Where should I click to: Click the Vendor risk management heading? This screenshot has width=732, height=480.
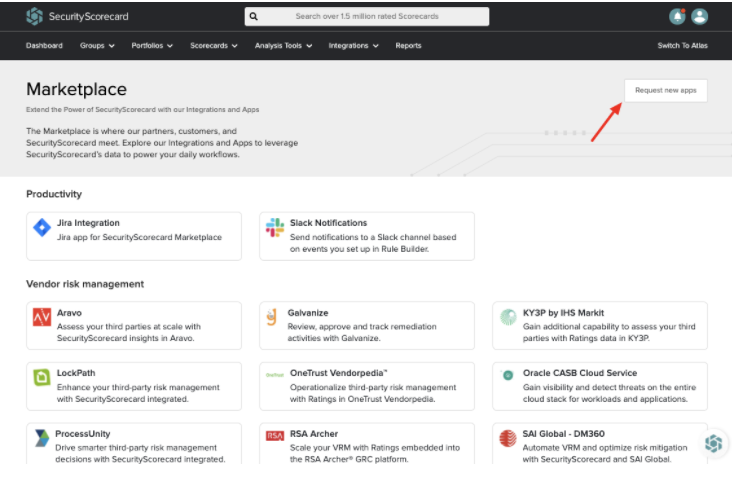pyautogui.click(x=85, y=284)
